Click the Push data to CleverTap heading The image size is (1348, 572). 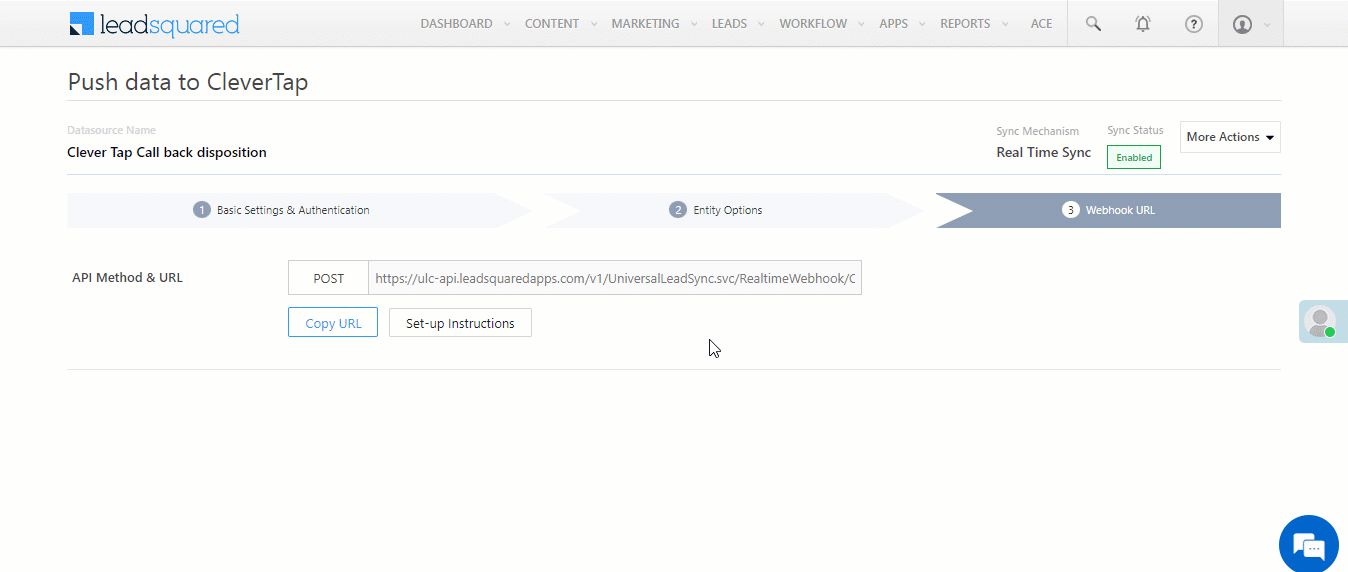pos(188,82)
